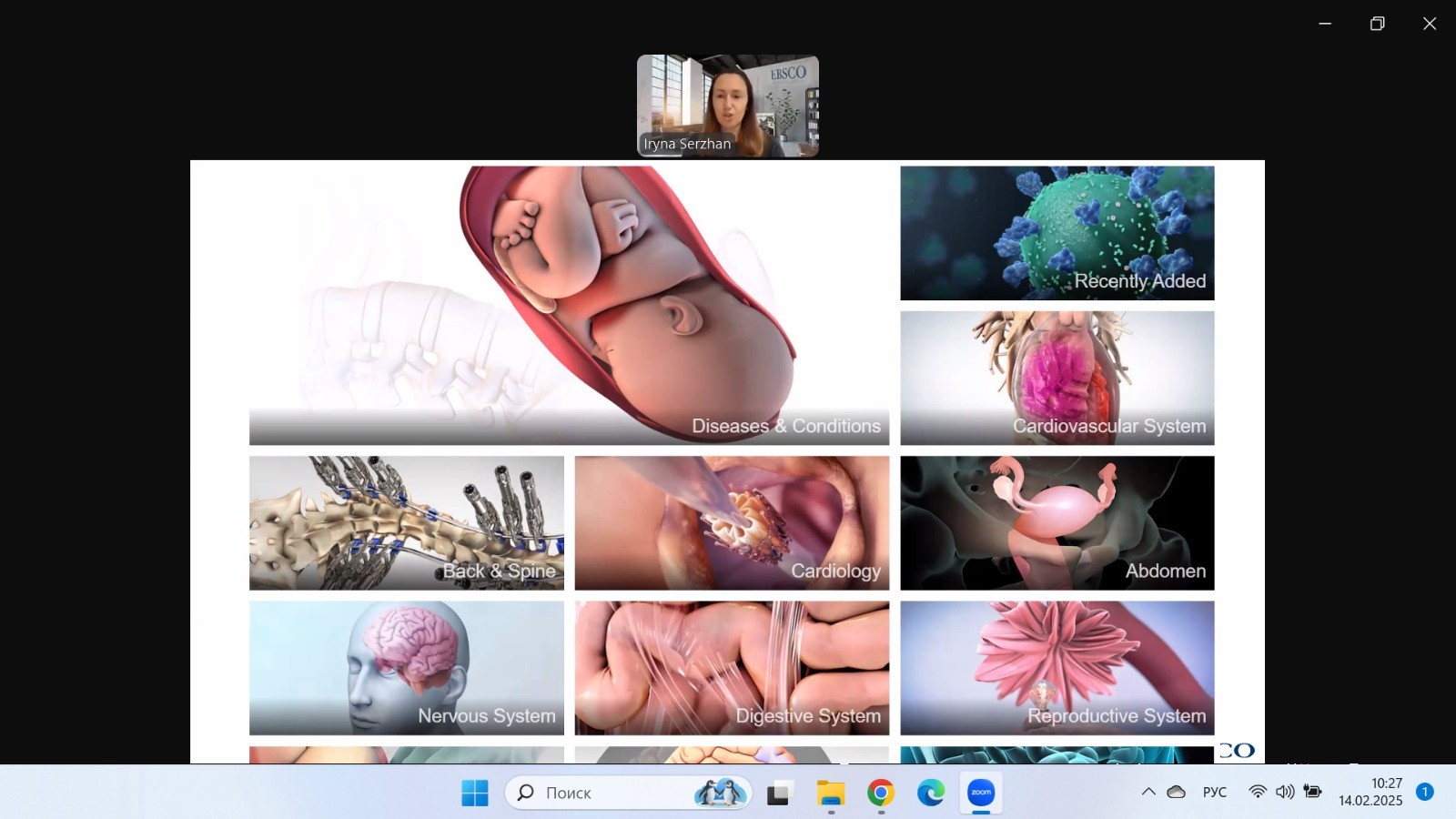Click Iryna Serzhan's video thumbnail

[727, 106]
